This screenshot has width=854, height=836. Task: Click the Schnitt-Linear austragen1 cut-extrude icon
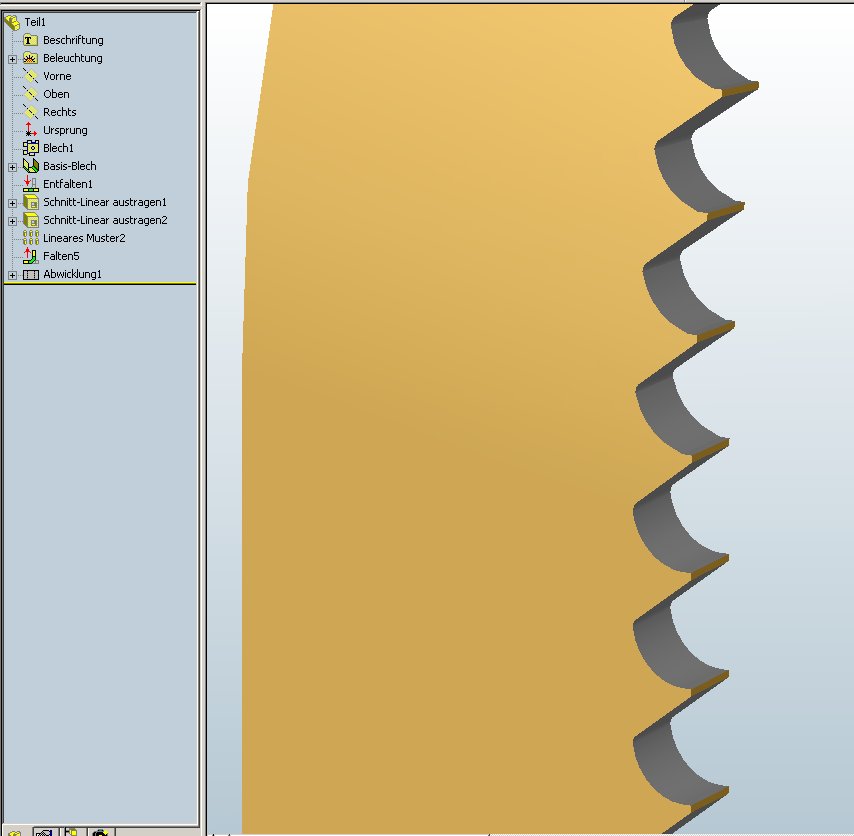[x=30, y=202]
